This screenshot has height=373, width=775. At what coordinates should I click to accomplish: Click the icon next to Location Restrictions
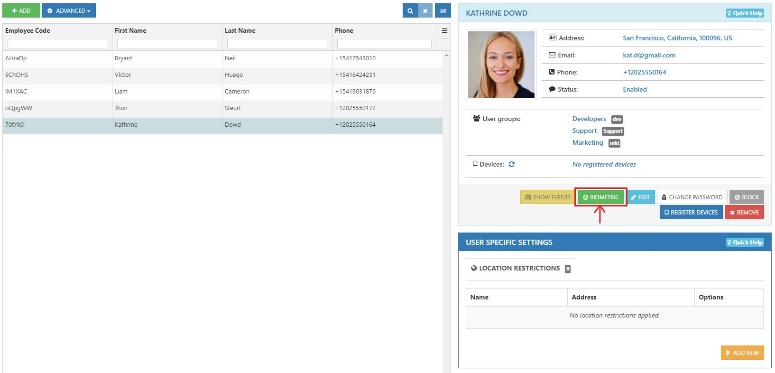pos(568,269)
